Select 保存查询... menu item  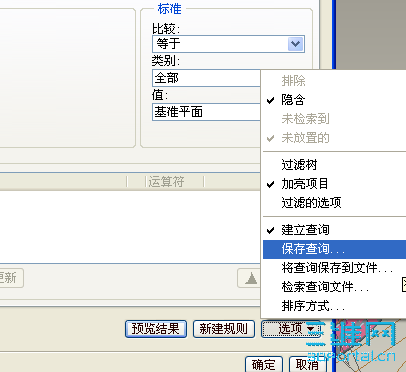tap(334, 249)
